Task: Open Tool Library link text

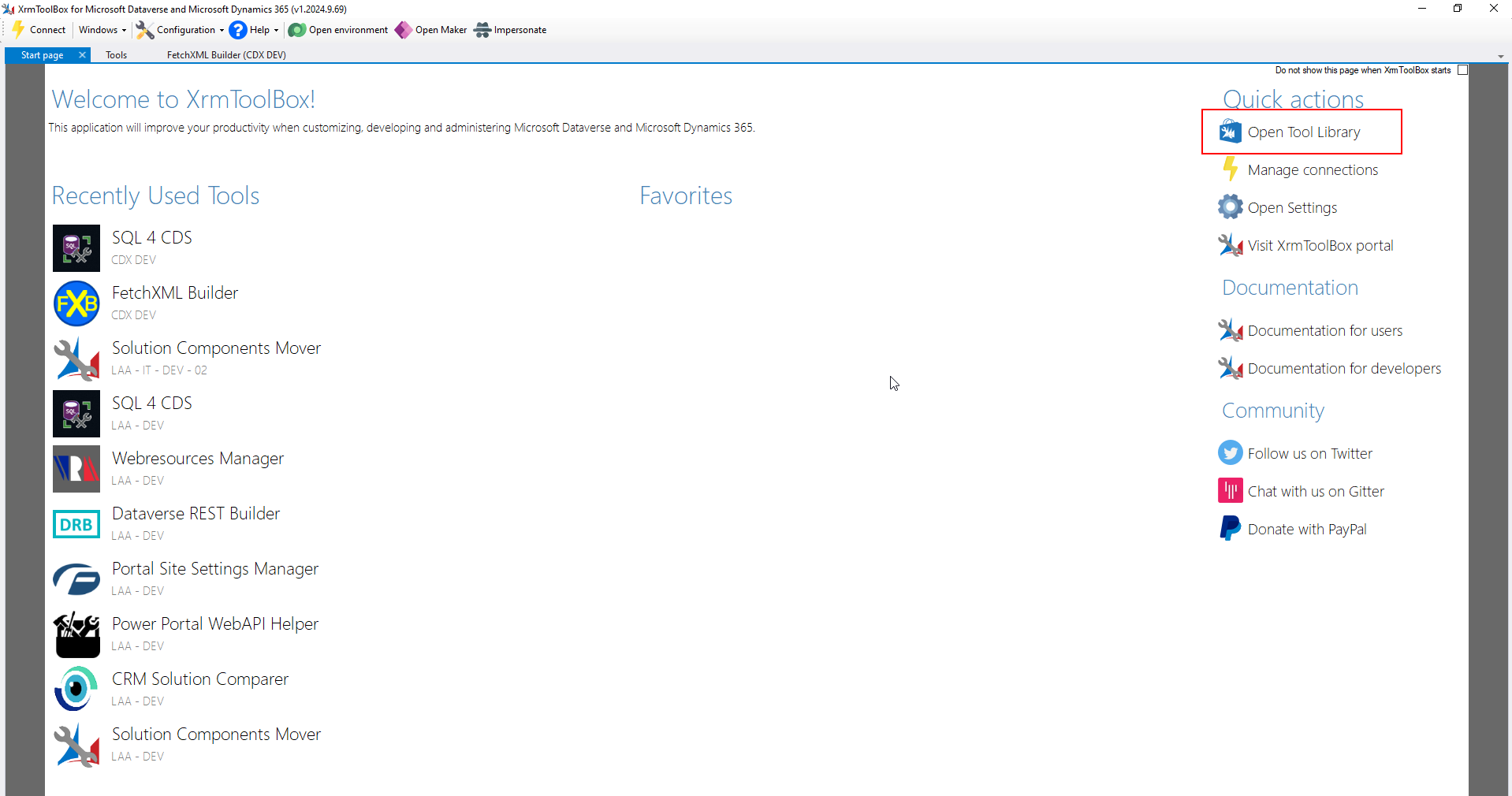Action: [1304, 132]
